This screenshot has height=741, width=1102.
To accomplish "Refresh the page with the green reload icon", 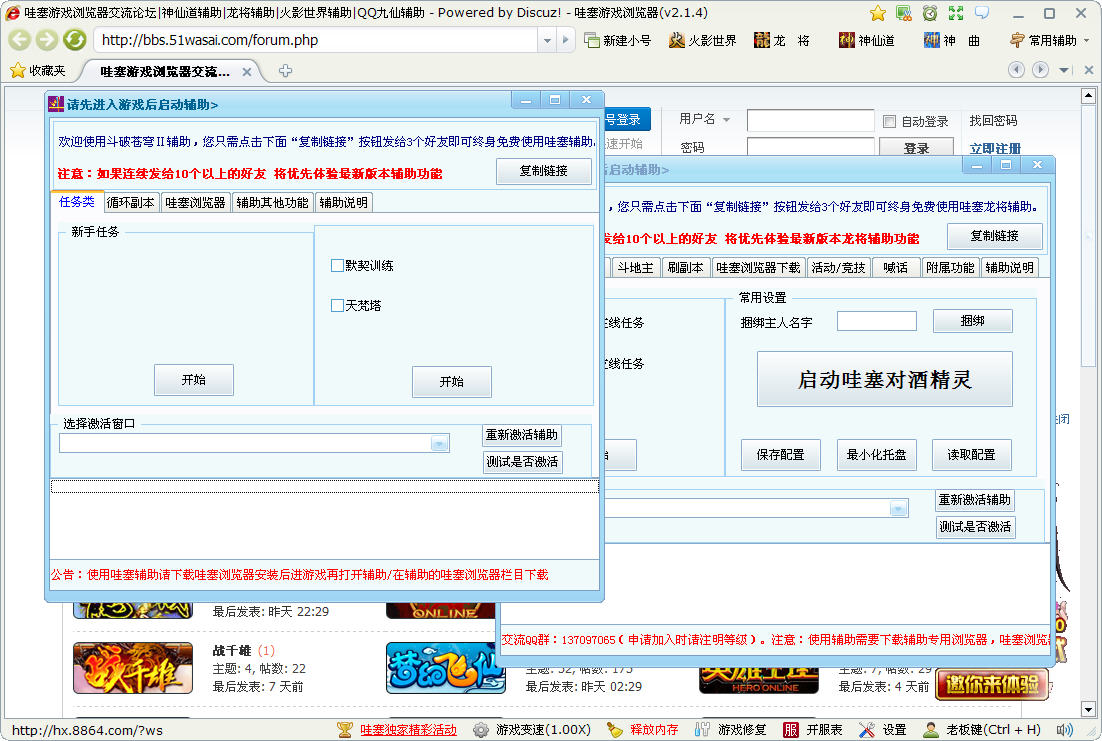I will tap(74, 39).
